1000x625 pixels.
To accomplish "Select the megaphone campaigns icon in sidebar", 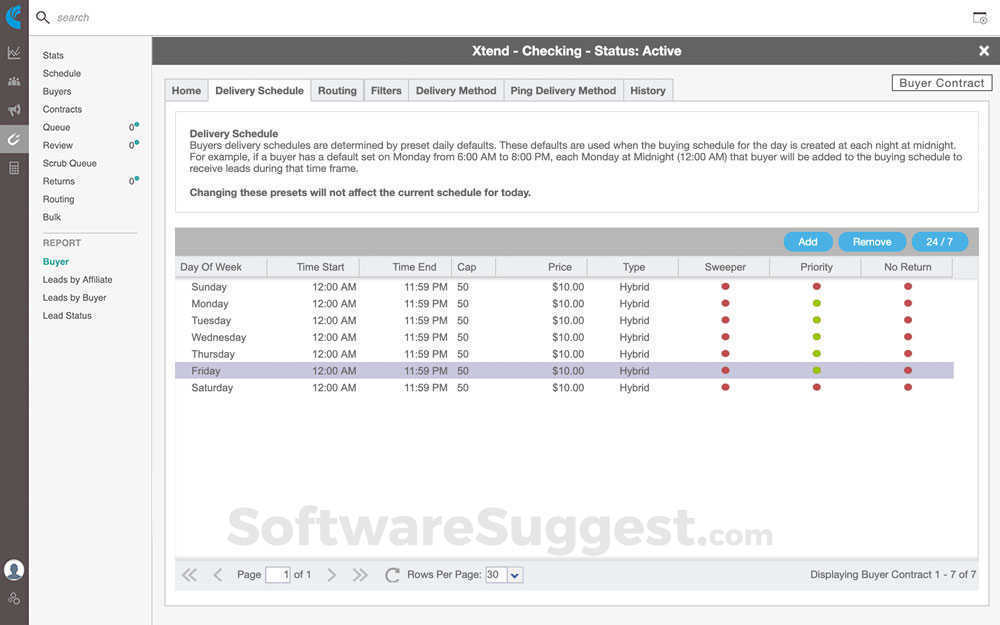I will 14,111.
